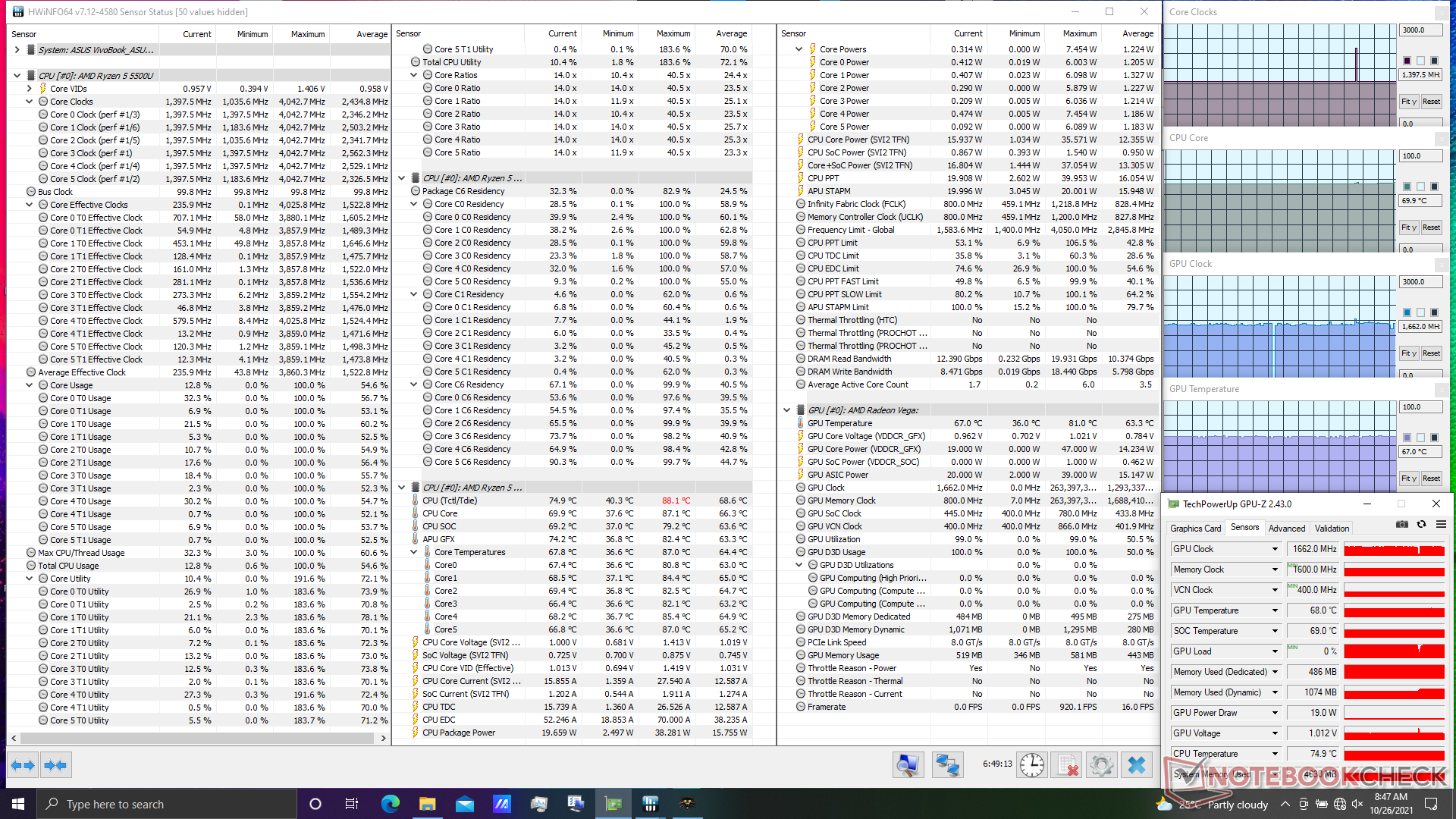This screenshot has height=819, width=1456.
Task: Click Fit y in the GPU Temperature graph
Action: (x=1408, y=479)
